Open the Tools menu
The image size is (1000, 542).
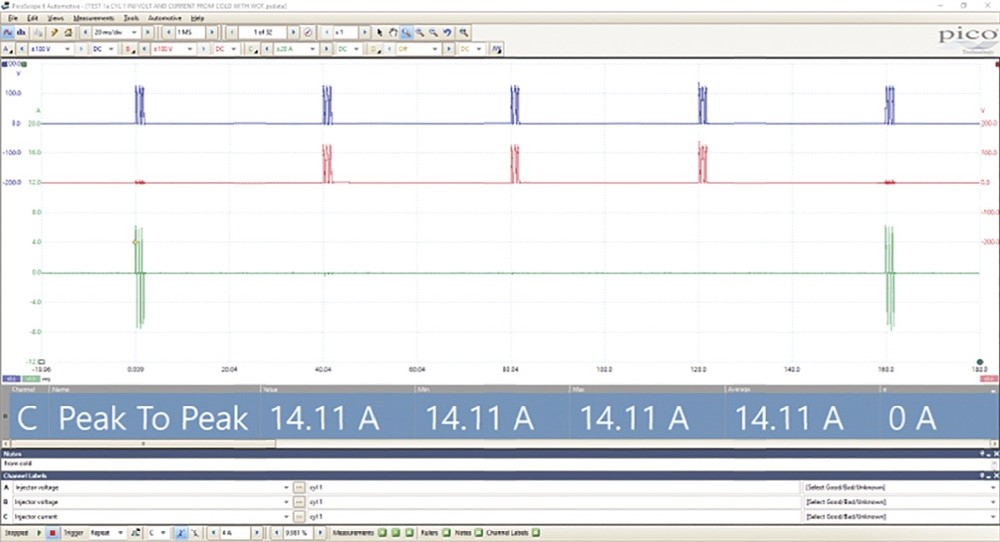tap(131, 18)
